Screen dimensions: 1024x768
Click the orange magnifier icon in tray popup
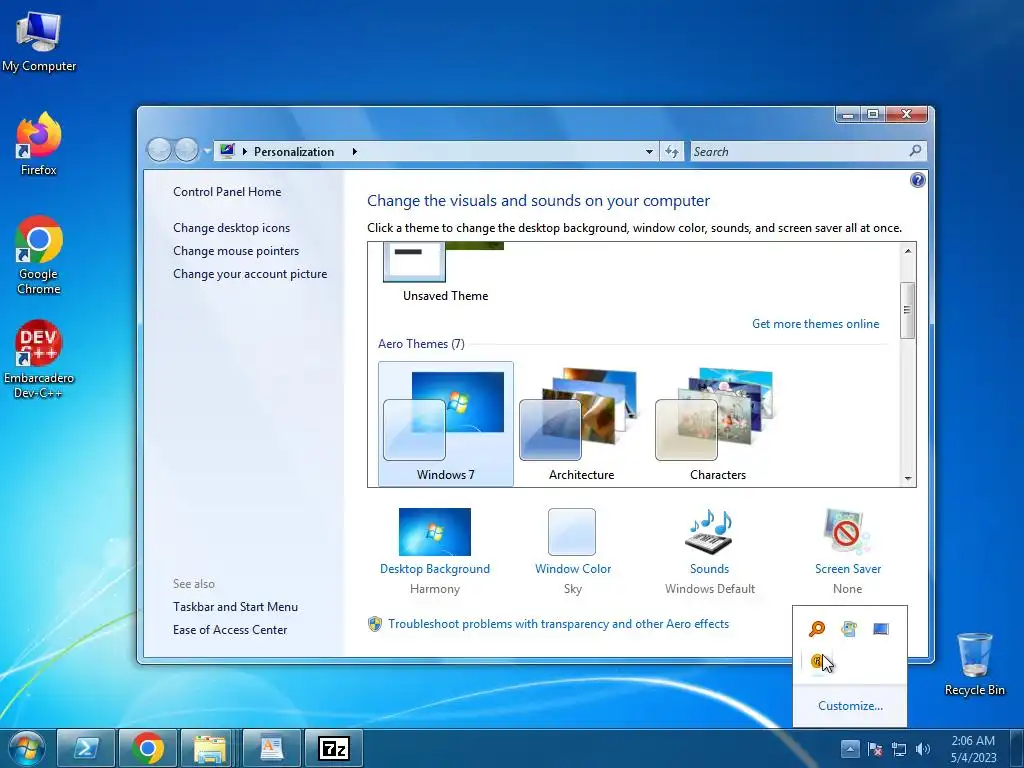[x=817, y=628]
